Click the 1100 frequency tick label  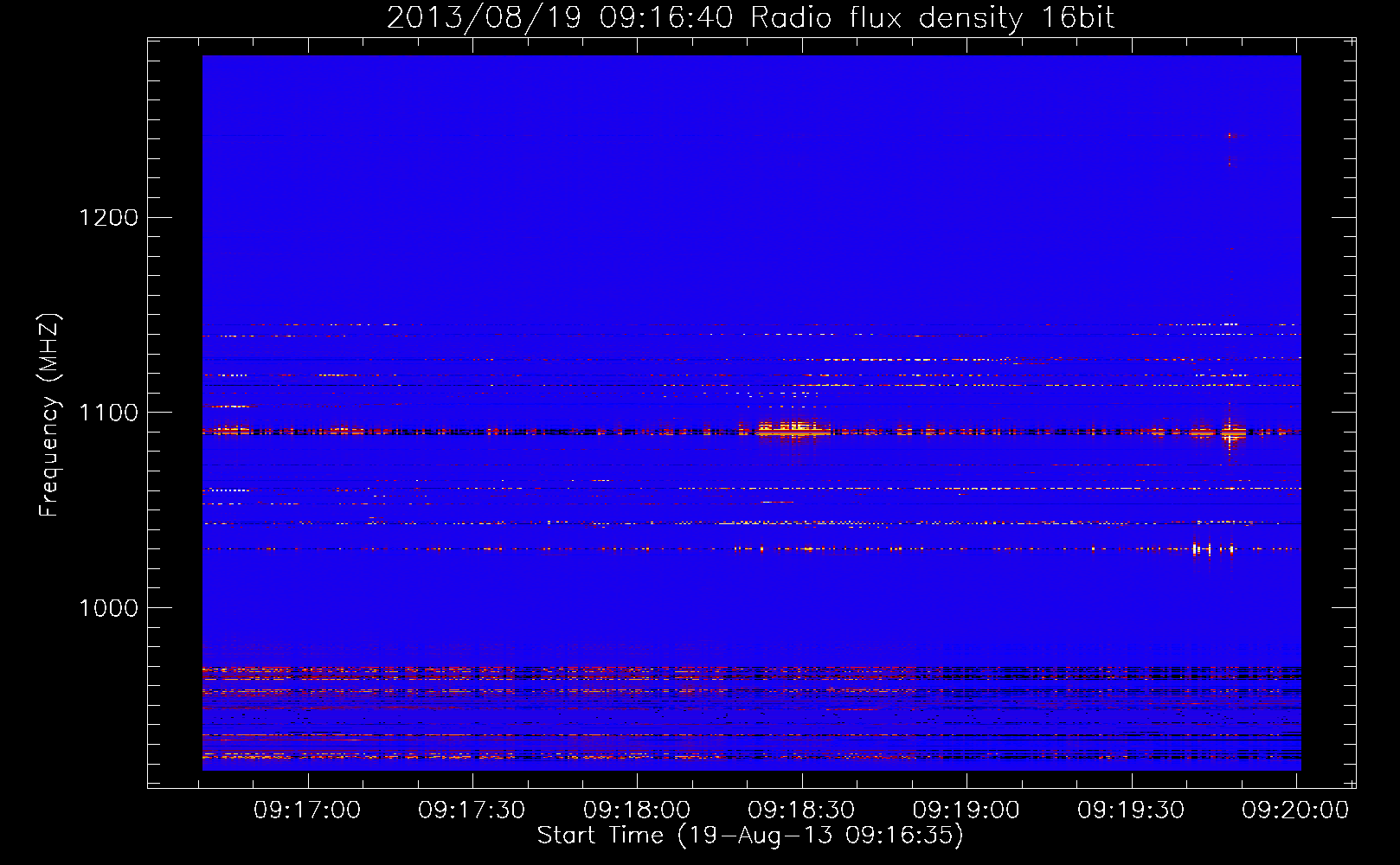coord(109,413)
